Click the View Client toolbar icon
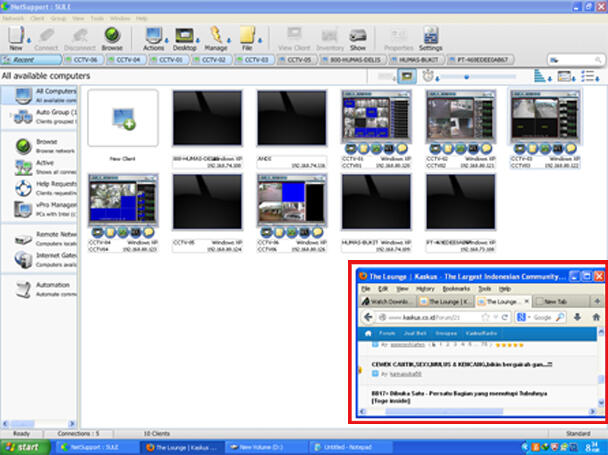This screenshot has height=455, width=608. coord(294,38)
